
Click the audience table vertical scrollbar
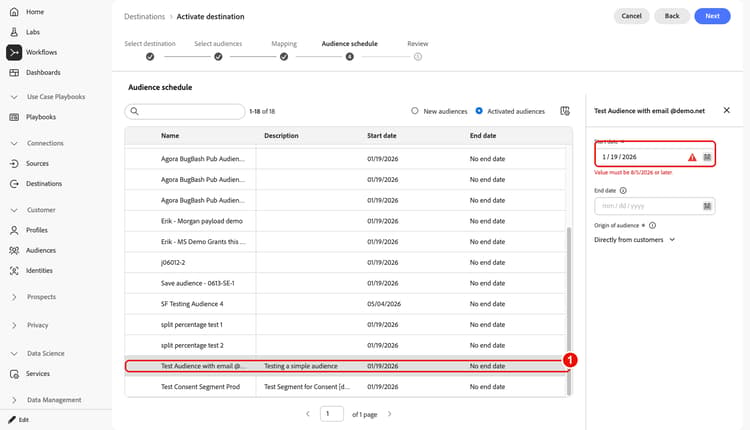[569, 311]
